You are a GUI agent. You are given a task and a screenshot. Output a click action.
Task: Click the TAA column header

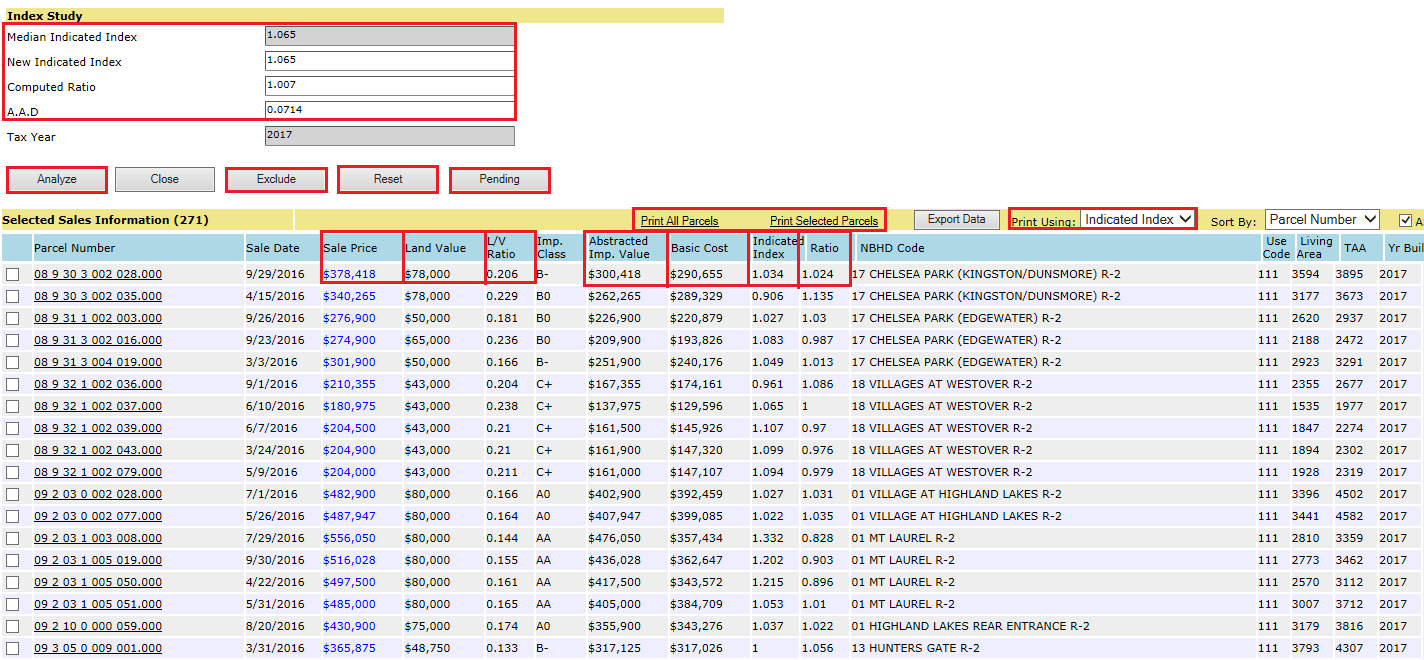click(x=1355, y=248)
